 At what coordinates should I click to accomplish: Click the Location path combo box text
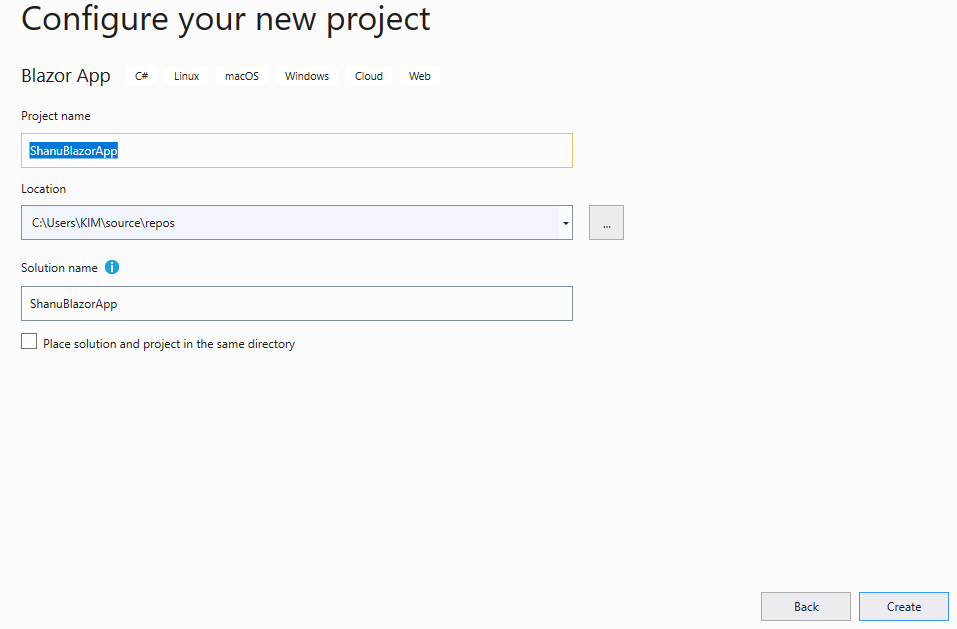pos(103,223)
